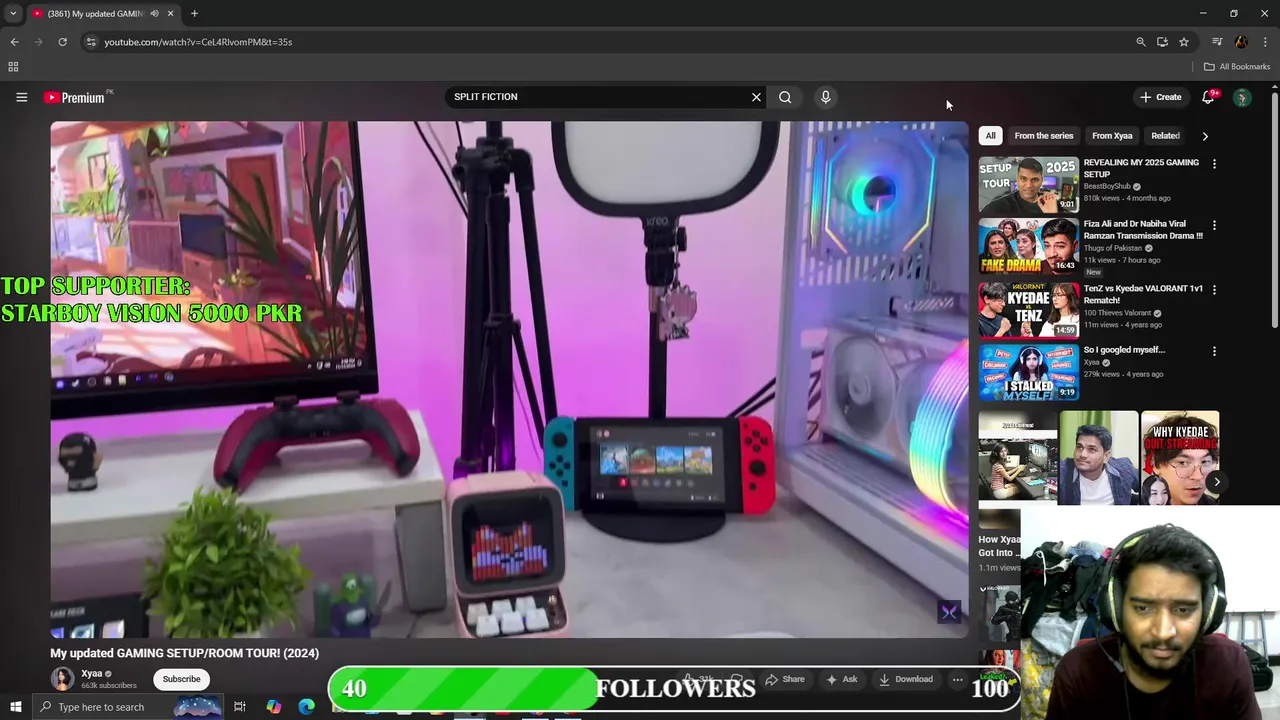The height and width of the screenshot is (720, 1280).
Task: Click taskbar Type here to search box
Action: click(128, 707)
